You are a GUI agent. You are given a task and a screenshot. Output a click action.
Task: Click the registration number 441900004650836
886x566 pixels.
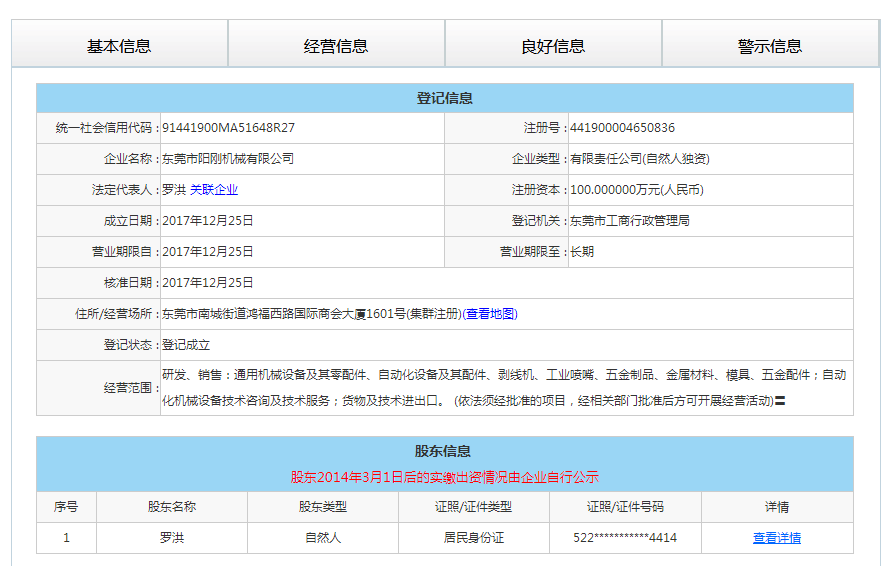coord(622,128)
